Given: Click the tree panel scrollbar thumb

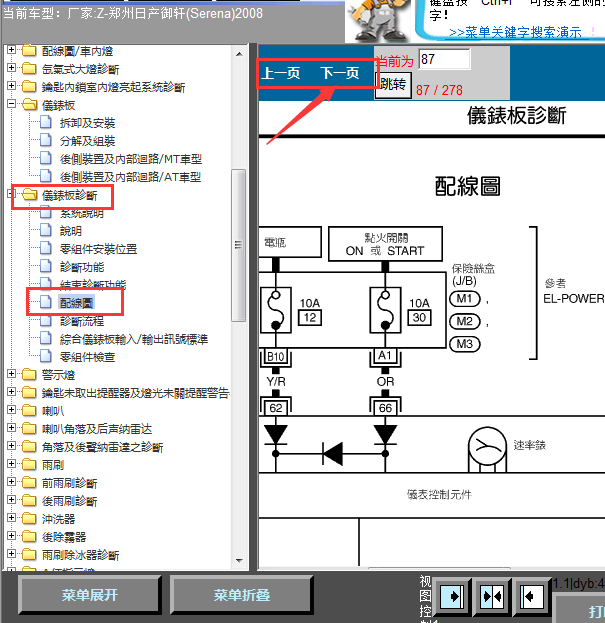Looking at the screenshot, I should 238,245.
